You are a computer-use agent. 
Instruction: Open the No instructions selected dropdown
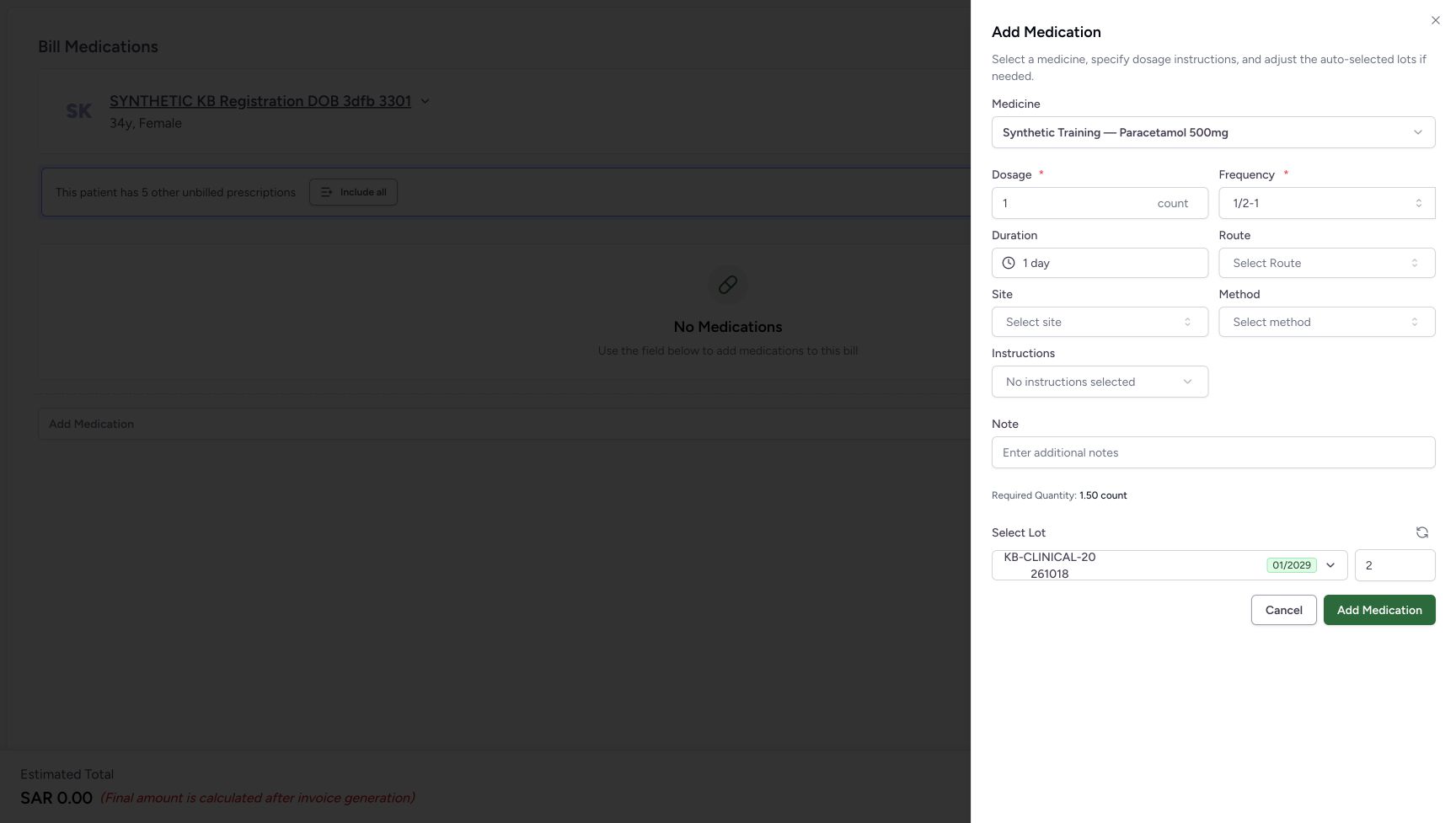pos(1100,382)
